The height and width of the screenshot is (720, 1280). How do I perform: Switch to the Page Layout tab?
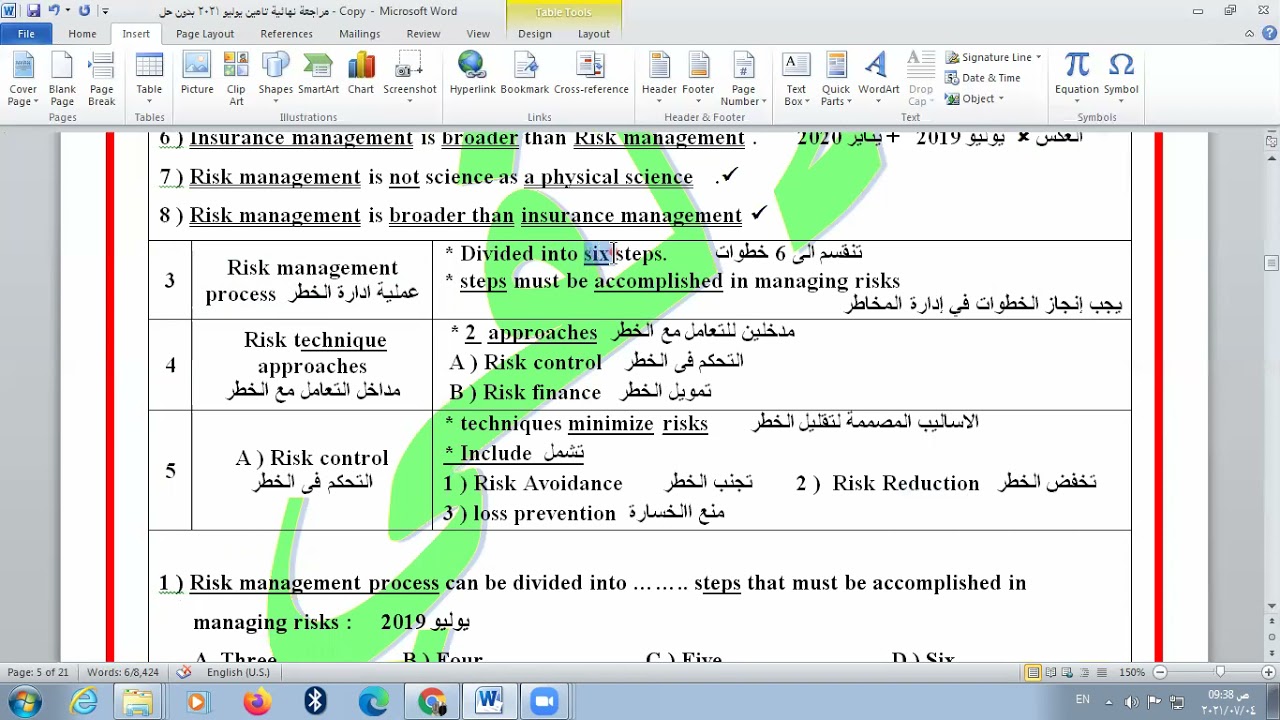(x=205, y=34)
